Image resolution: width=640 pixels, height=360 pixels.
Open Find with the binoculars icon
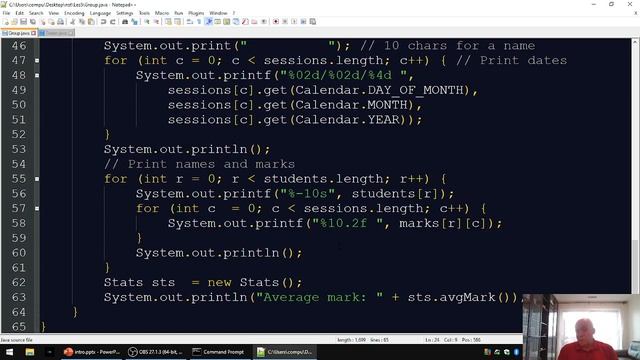point(125,22)
